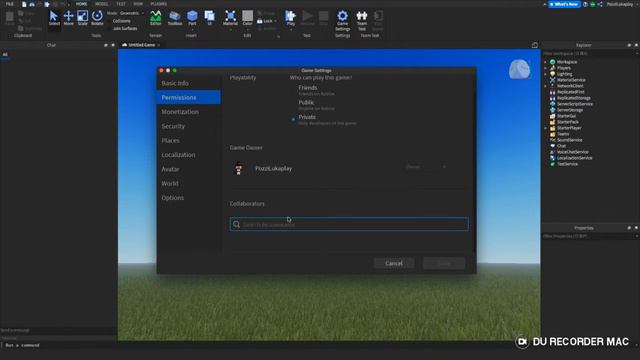The height and width of the screenshot is (360, 640).
Task: Open the Owner permission dropdown
Action: point(425,167)
